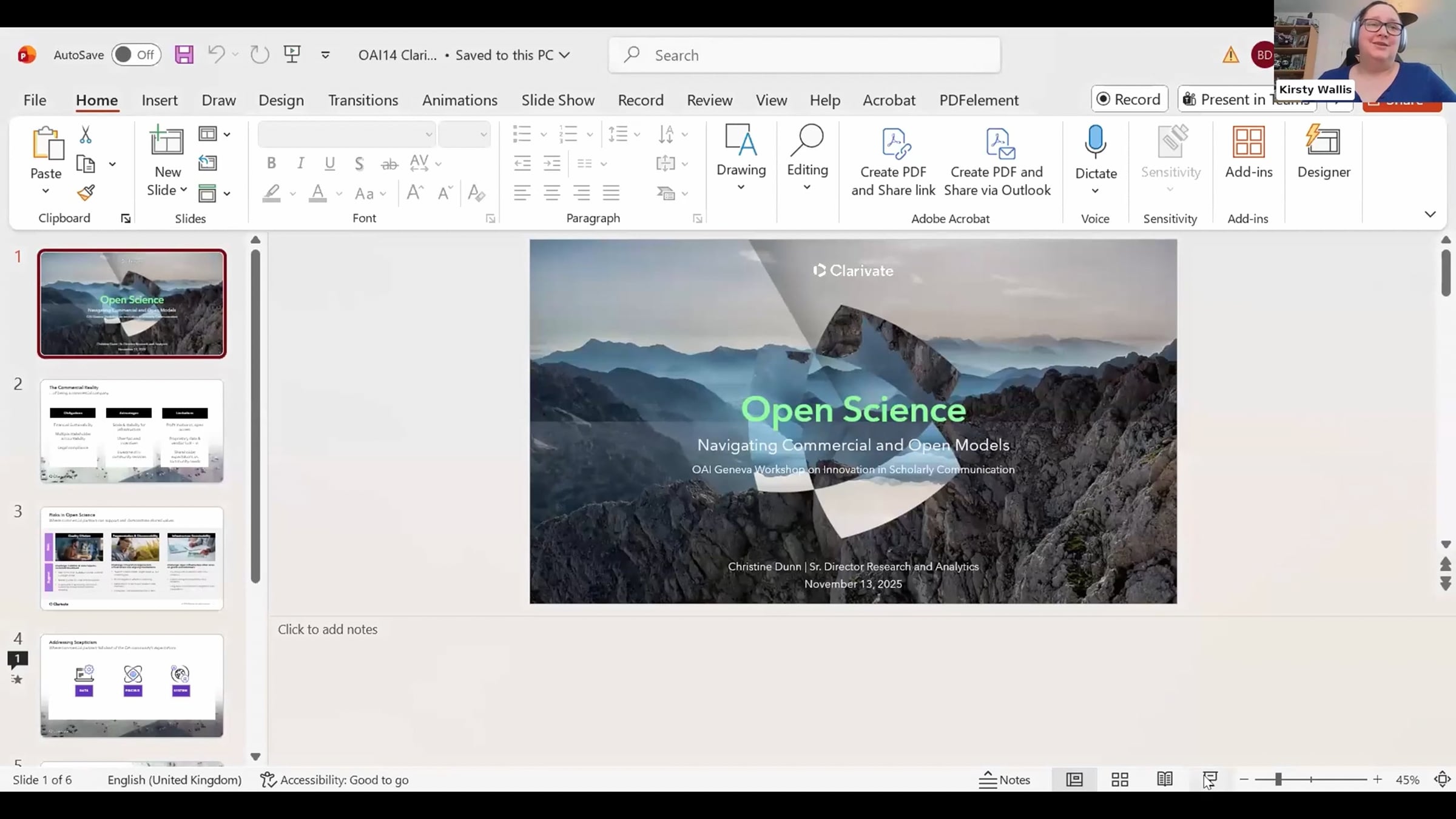Open Add-ins gallery
The image size is (1456, 819).
click(x=1249, y=153)
